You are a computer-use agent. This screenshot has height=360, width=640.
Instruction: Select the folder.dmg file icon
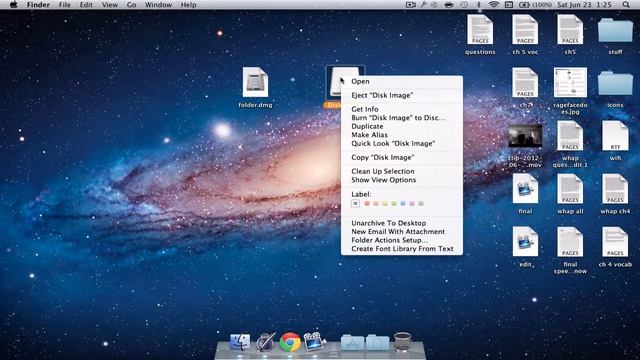tap(255, 83)
